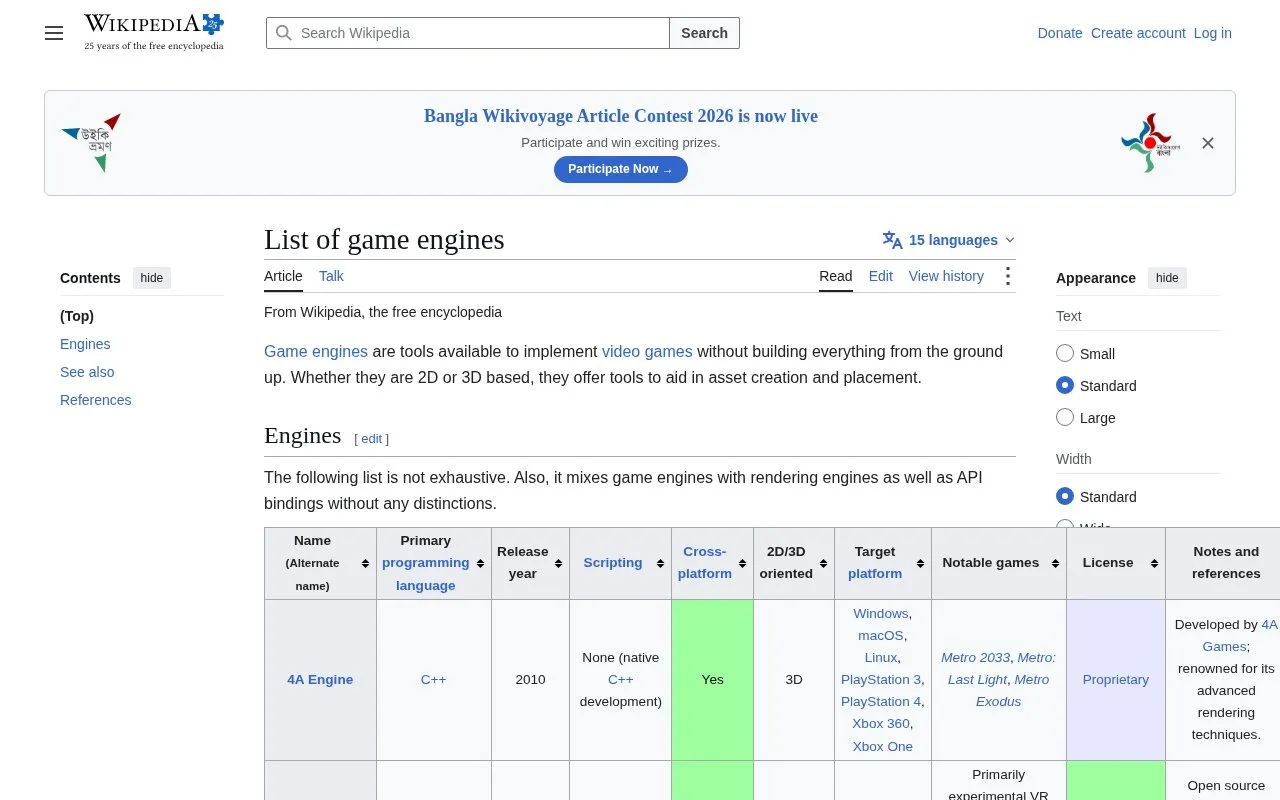The image size is (1280, 800).
Task: Click the colorful contest logo right of banner
Action: 1150,142
